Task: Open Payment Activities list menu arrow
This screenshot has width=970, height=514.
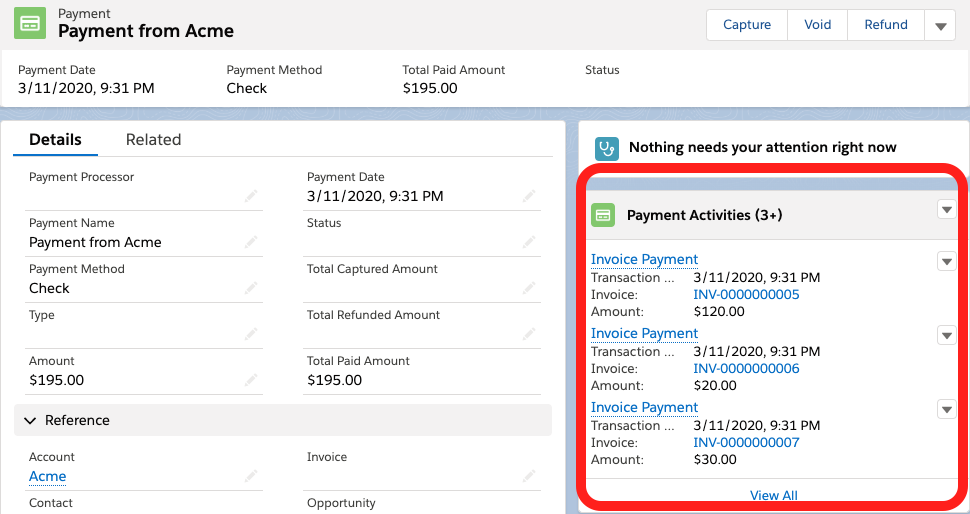Action: click(946, 210)
